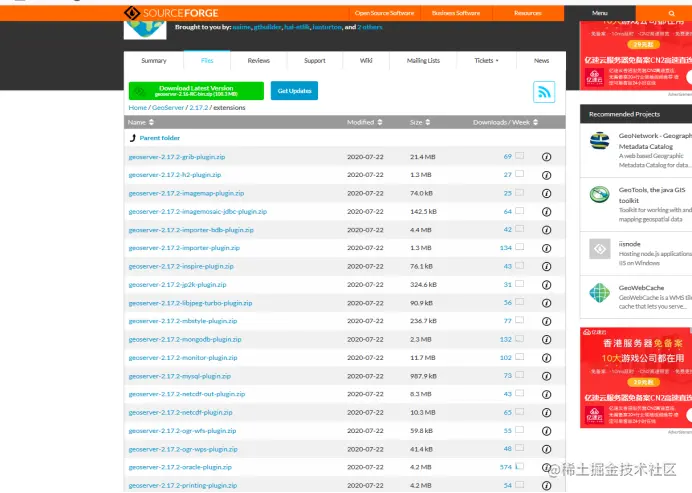
Task: Click the Get Updates button
Action: click(x=294, y=91)
